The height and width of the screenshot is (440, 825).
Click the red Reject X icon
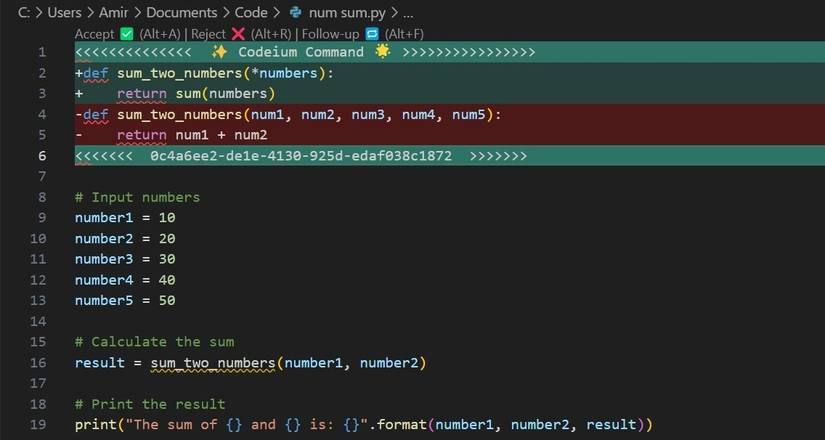point(238,34)
